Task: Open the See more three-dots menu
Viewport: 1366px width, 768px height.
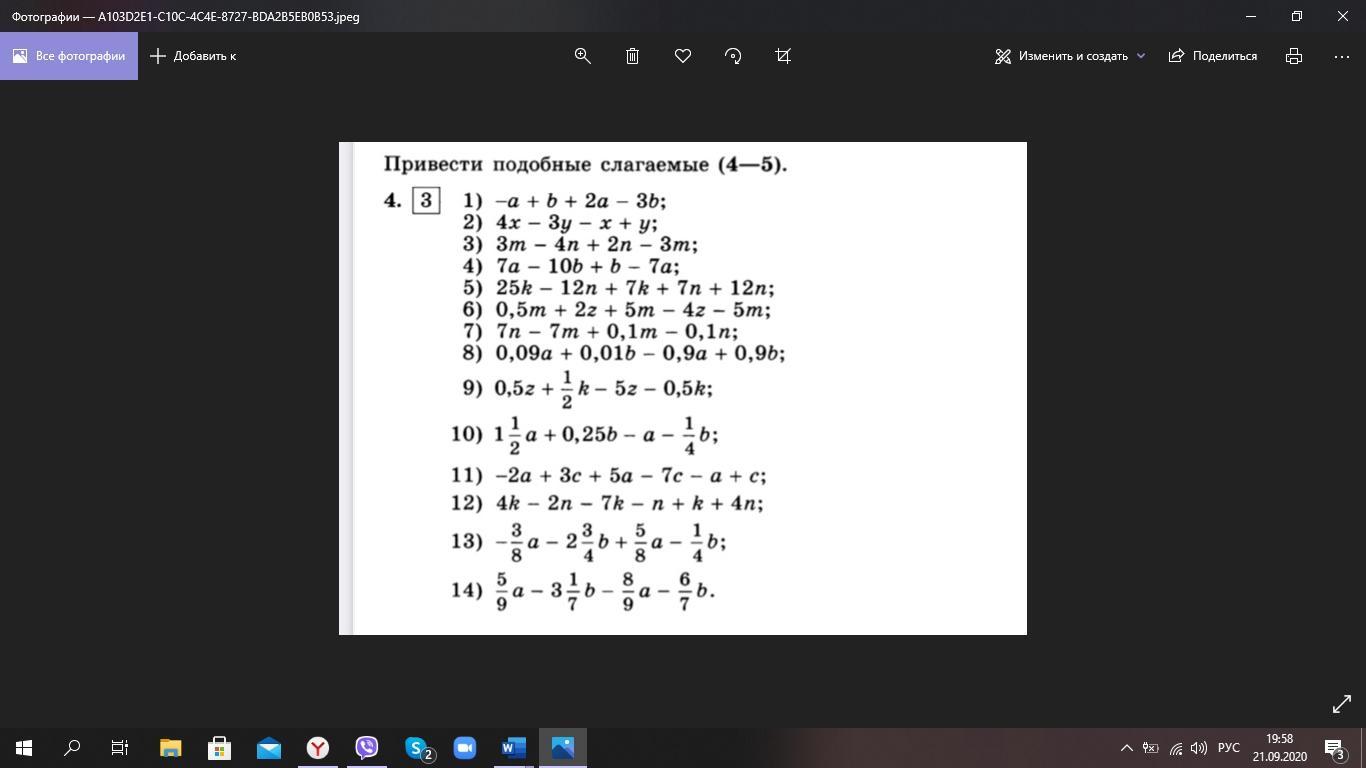Action: (1342, 56)
